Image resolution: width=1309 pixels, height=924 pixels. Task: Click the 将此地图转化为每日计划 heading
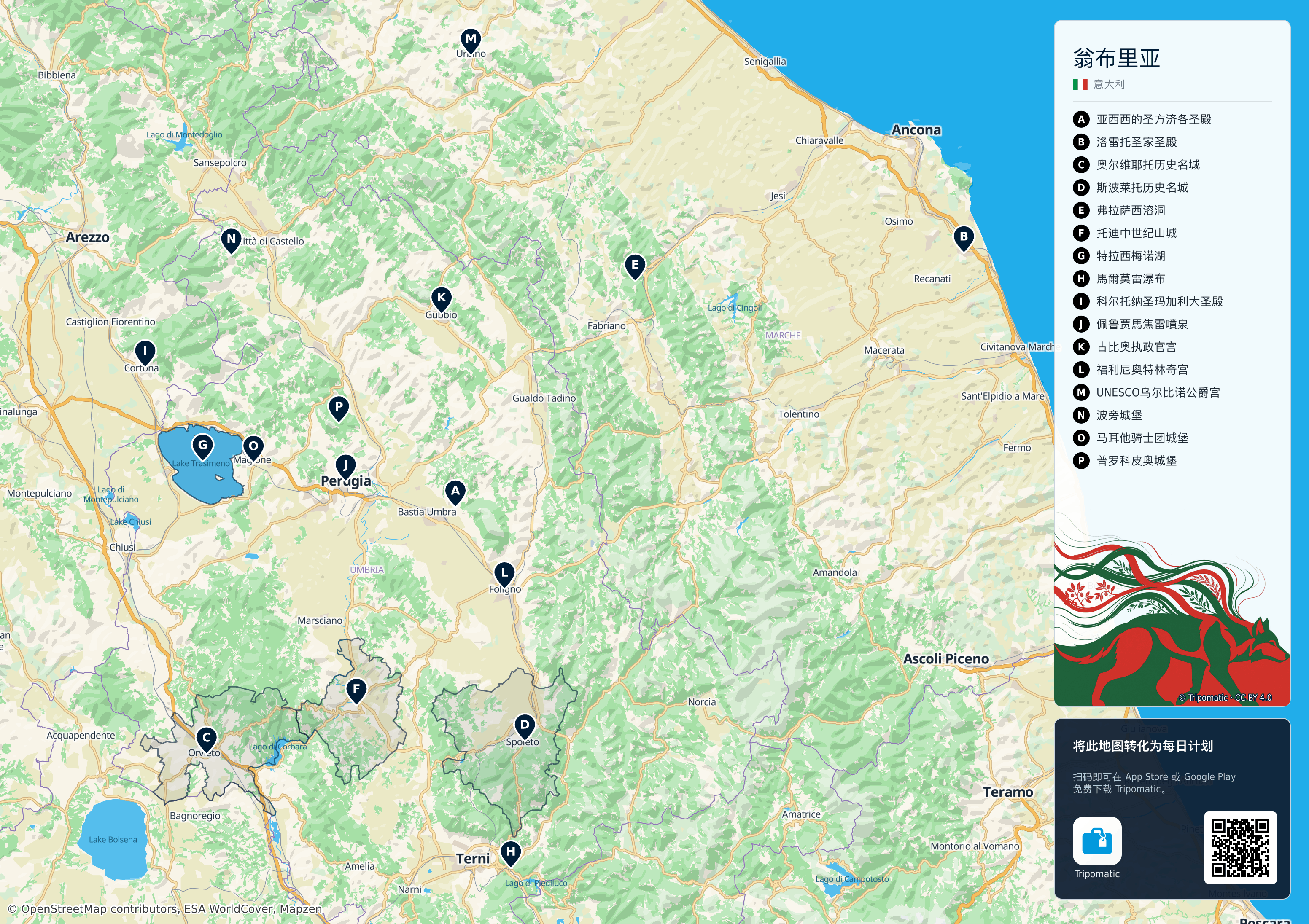[1142, 746]
